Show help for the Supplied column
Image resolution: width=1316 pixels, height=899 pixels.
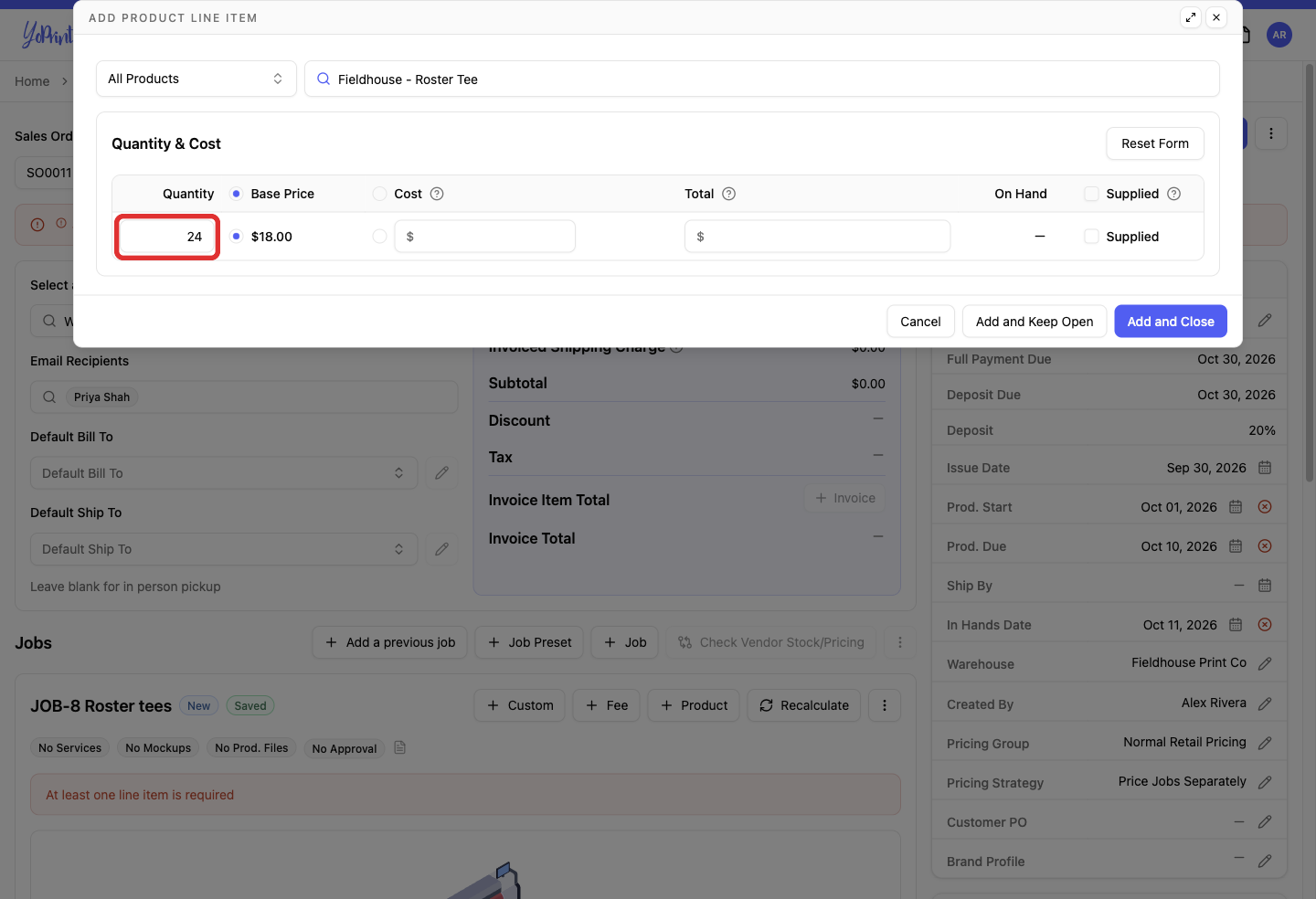pos(1174,194)
